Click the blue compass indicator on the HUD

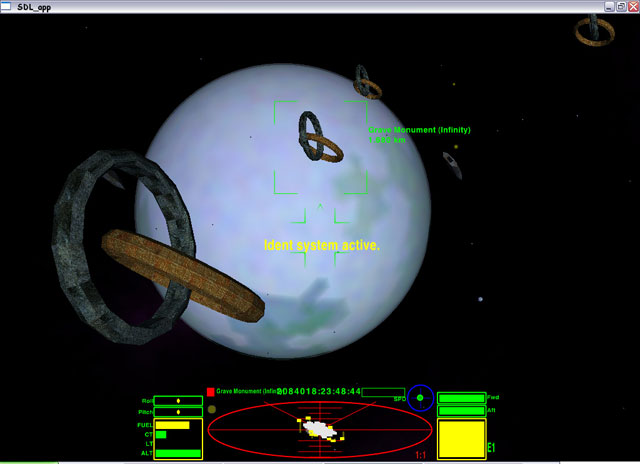click(x=420, y=398)
